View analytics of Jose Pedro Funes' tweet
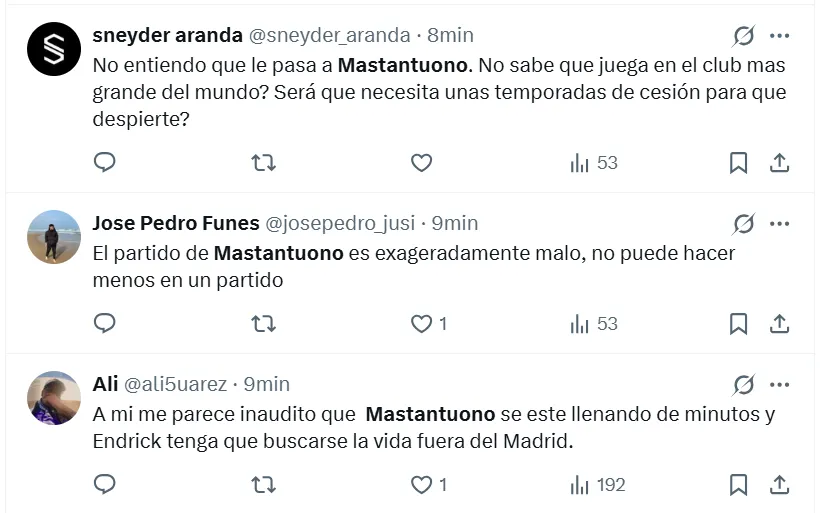 click(594, 323)
